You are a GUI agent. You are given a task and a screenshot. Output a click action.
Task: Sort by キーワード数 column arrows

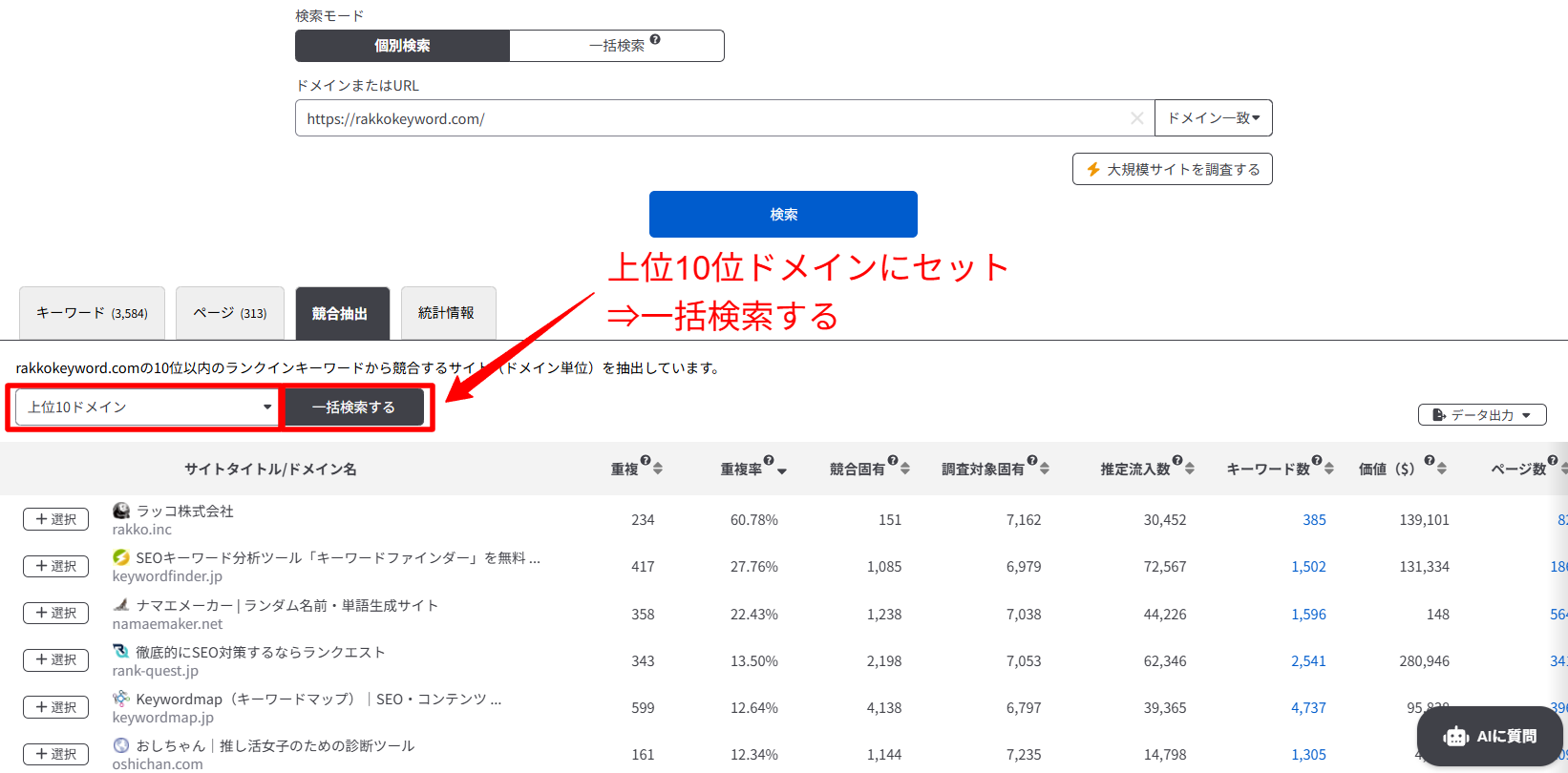point(1329,469)
